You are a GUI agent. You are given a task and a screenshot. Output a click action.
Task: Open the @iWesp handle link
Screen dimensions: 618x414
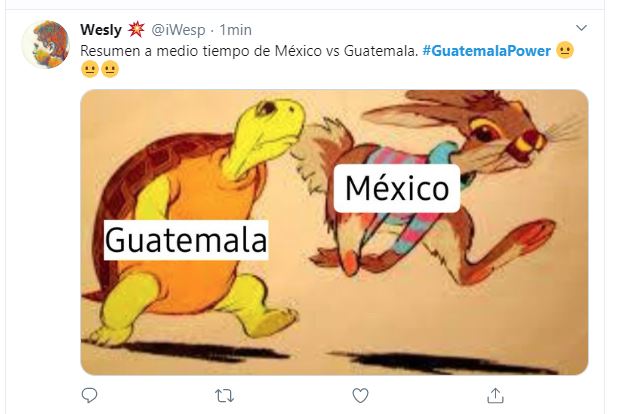[x=179, y=30]
